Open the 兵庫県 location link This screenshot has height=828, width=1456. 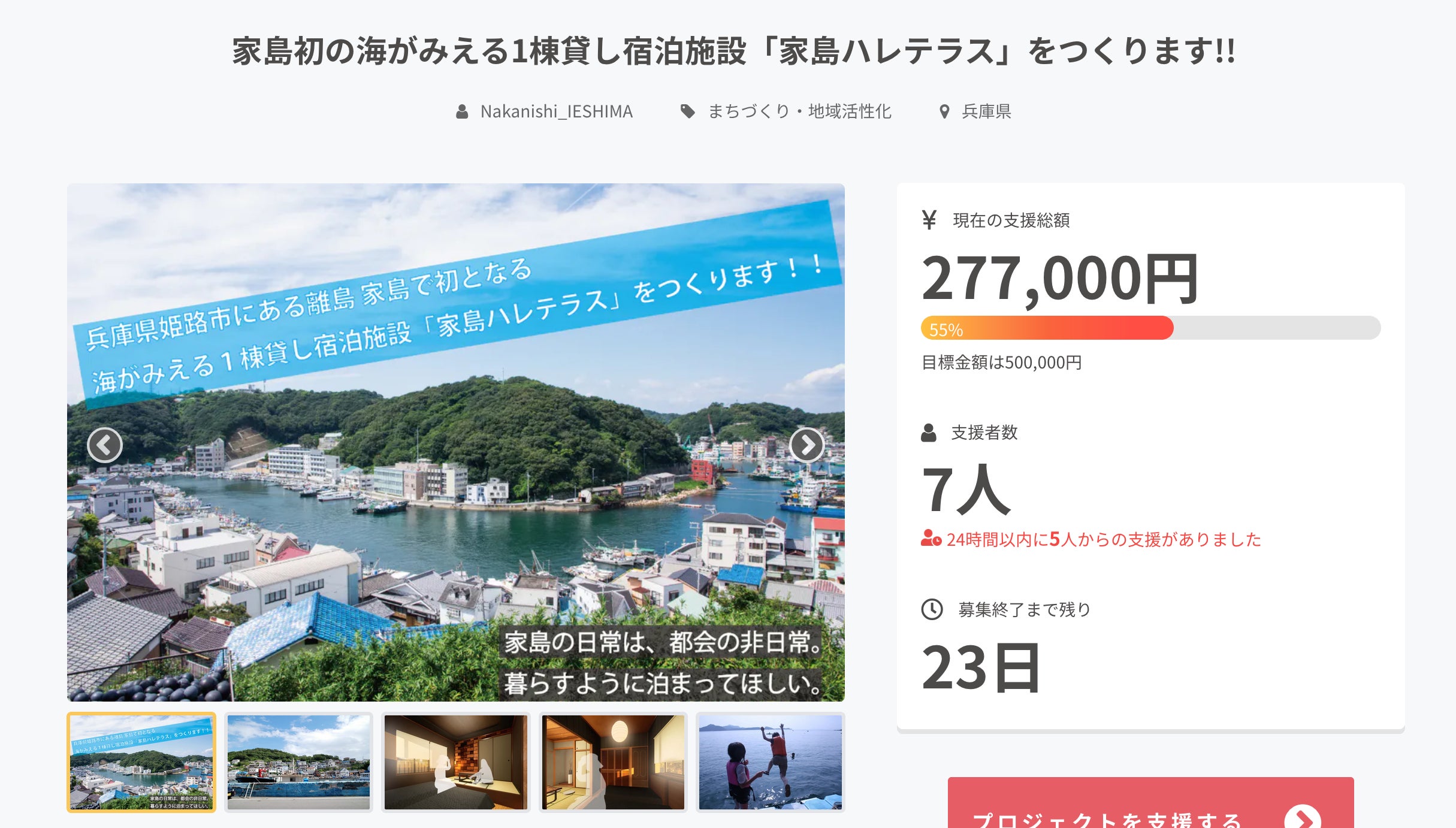pyautogui.click(x=986, y=111)
